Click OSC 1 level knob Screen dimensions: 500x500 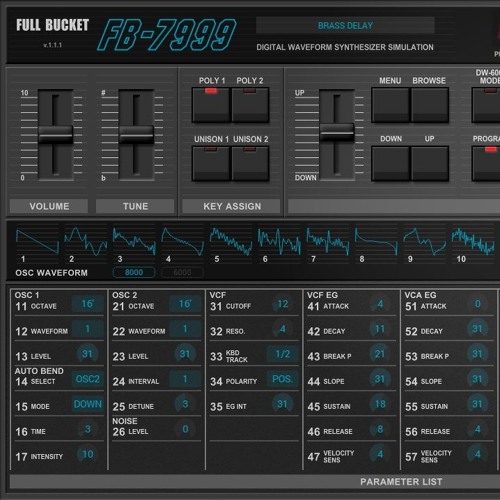(x=87, y=354)
